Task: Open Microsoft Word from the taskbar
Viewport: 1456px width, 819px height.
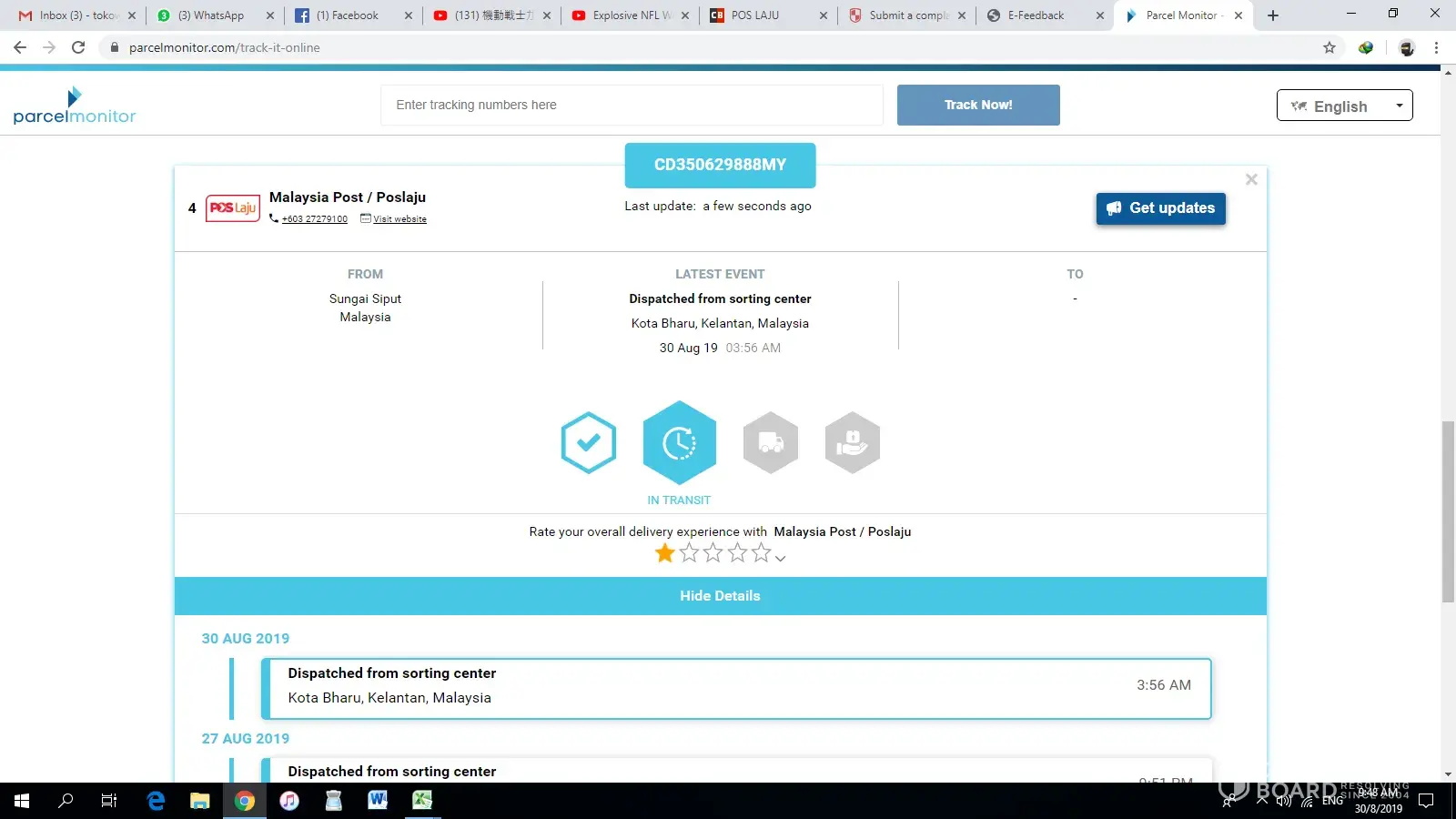Action: tap(378, 801)
